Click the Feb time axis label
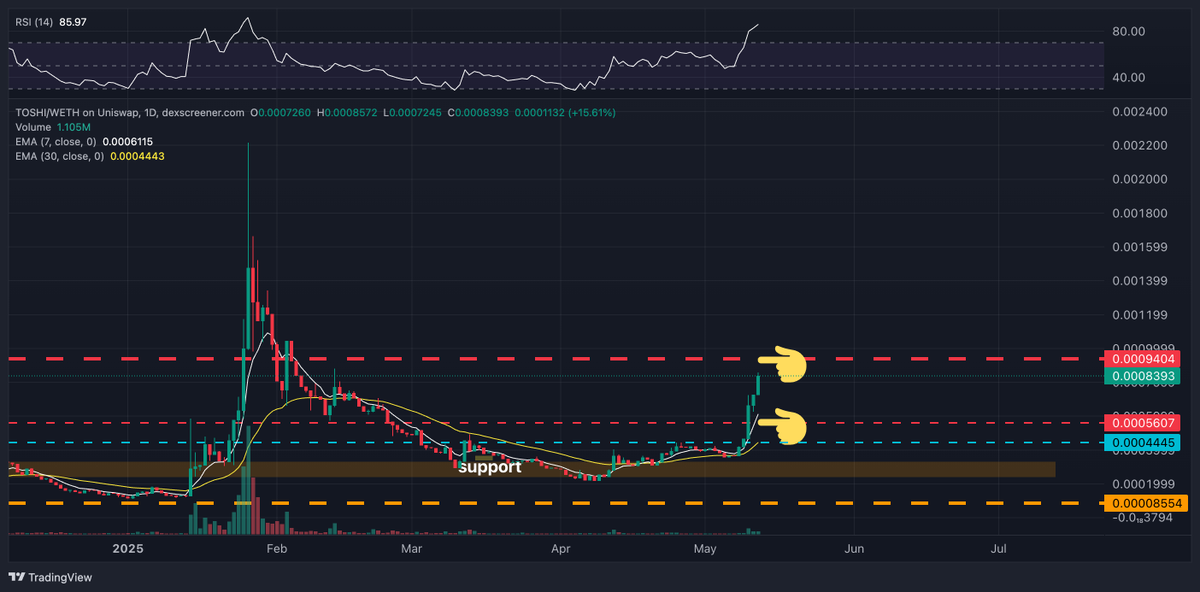 click(277, 549)
